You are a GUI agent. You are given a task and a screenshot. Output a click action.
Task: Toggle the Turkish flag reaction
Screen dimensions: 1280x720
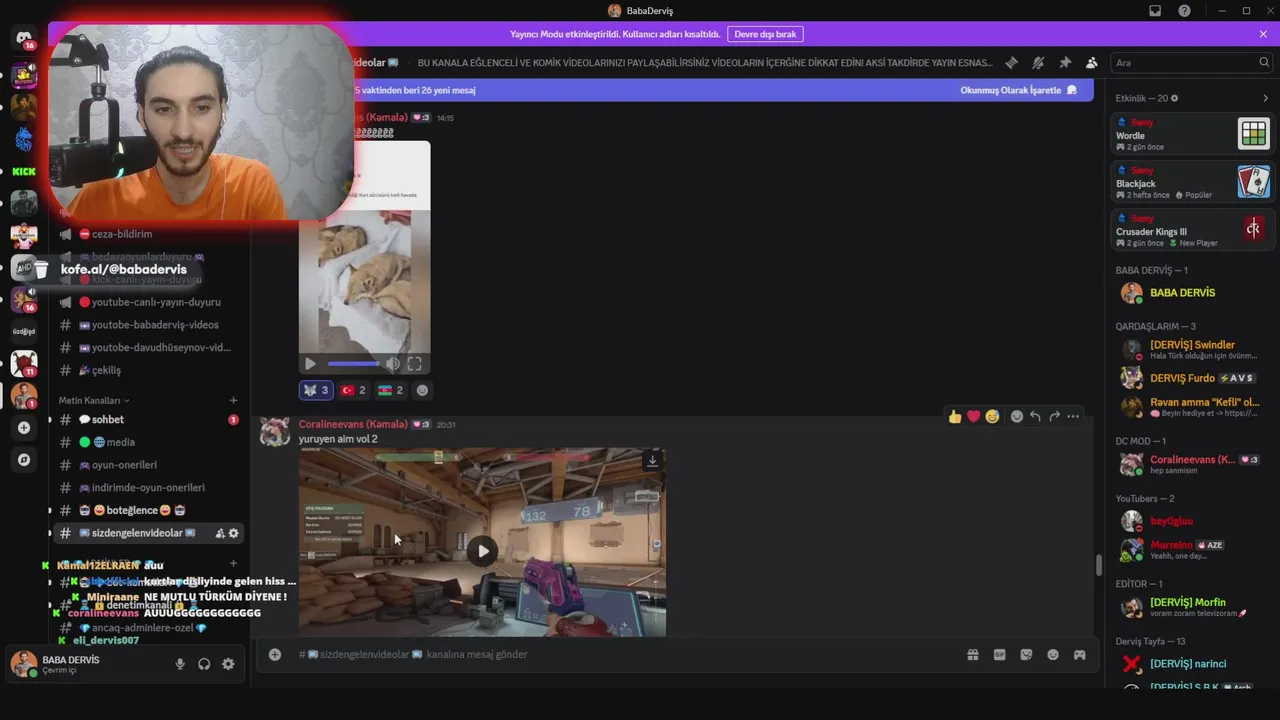coord(354,390)
